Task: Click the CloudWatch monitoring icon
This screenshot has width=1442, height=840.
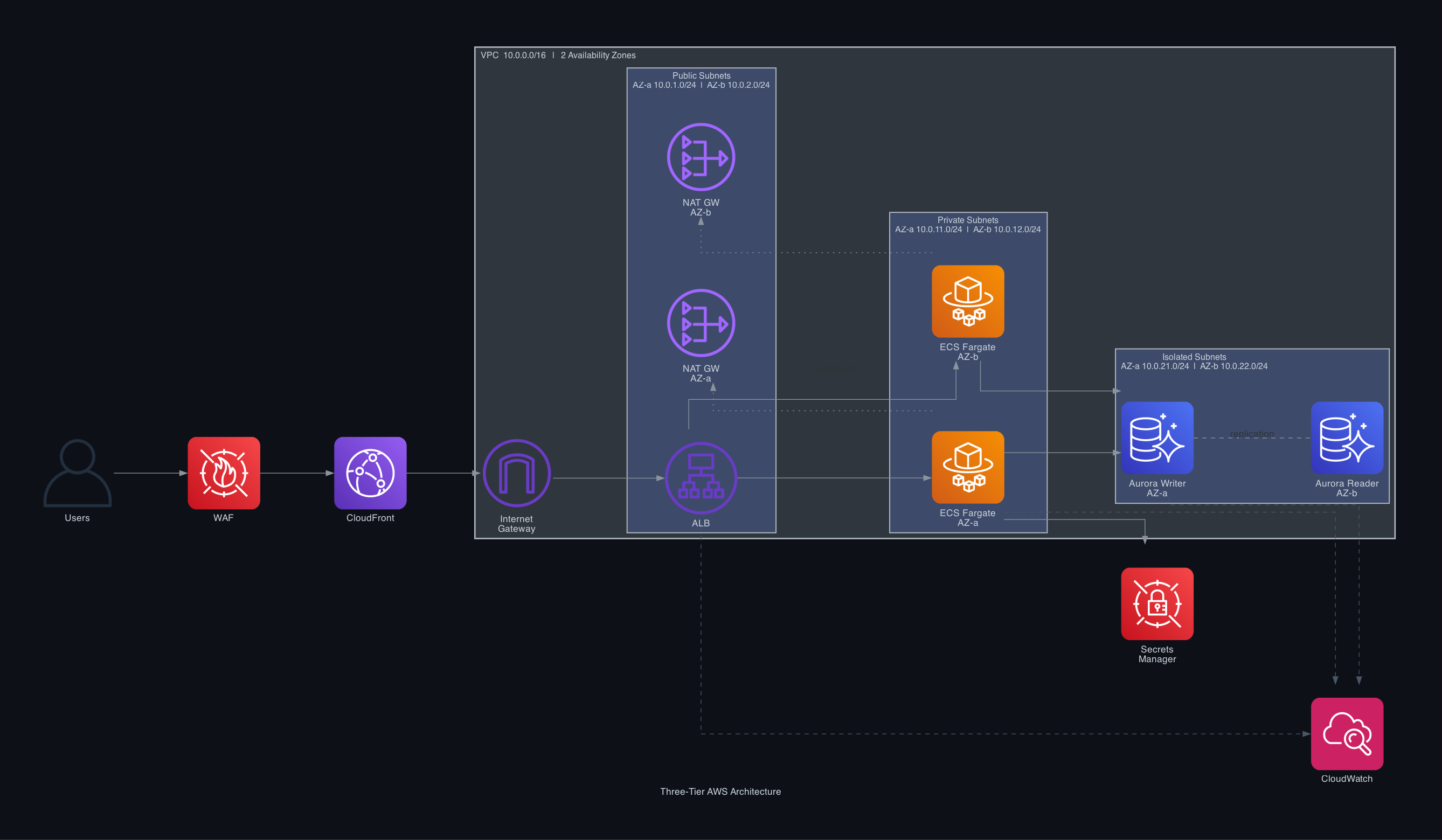Action: [x=1347, y=735]
